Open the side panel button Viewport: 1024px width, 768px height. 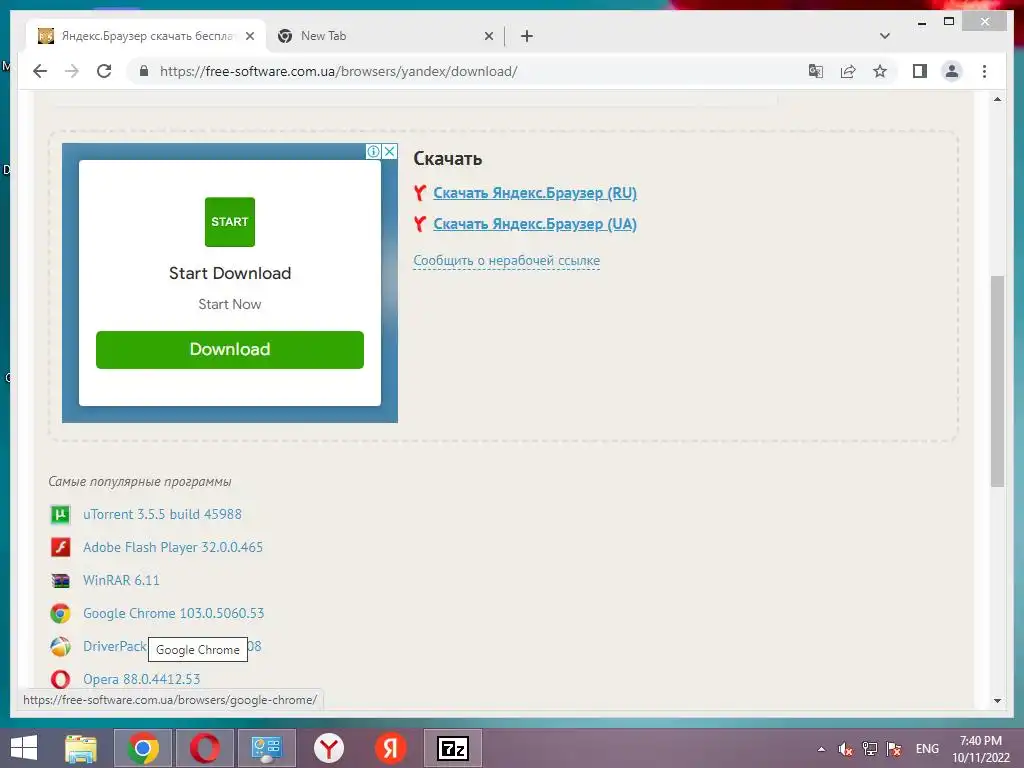point(920,71)
